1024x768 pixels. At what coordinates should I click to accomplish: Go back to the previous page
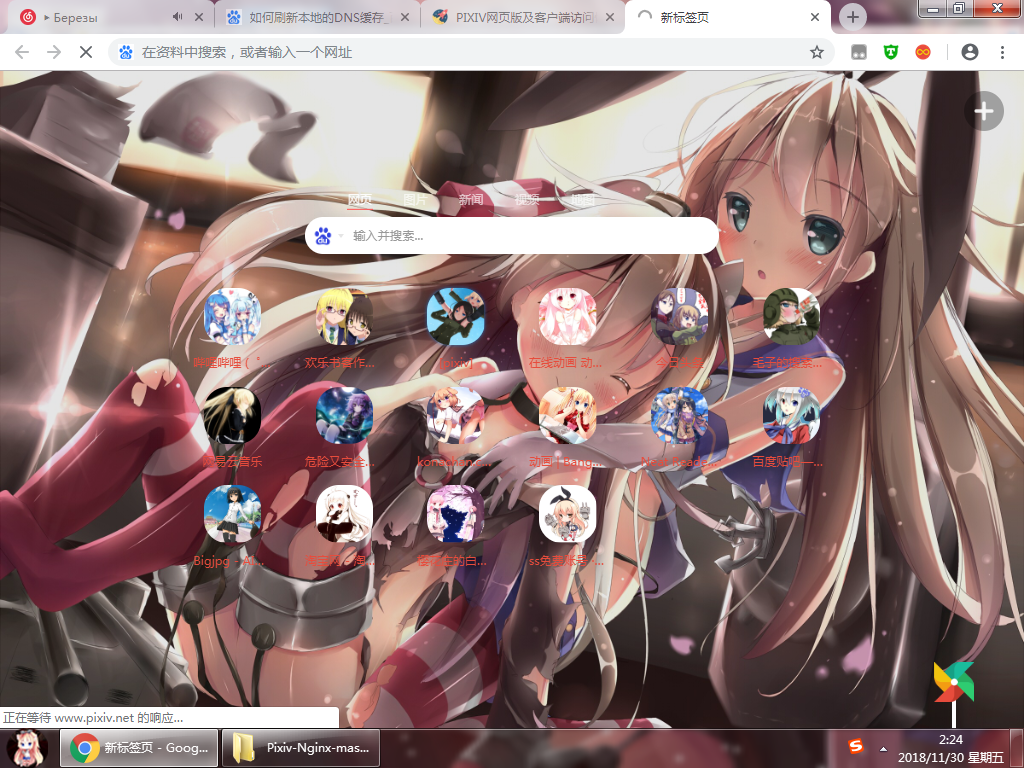(22, 52)
